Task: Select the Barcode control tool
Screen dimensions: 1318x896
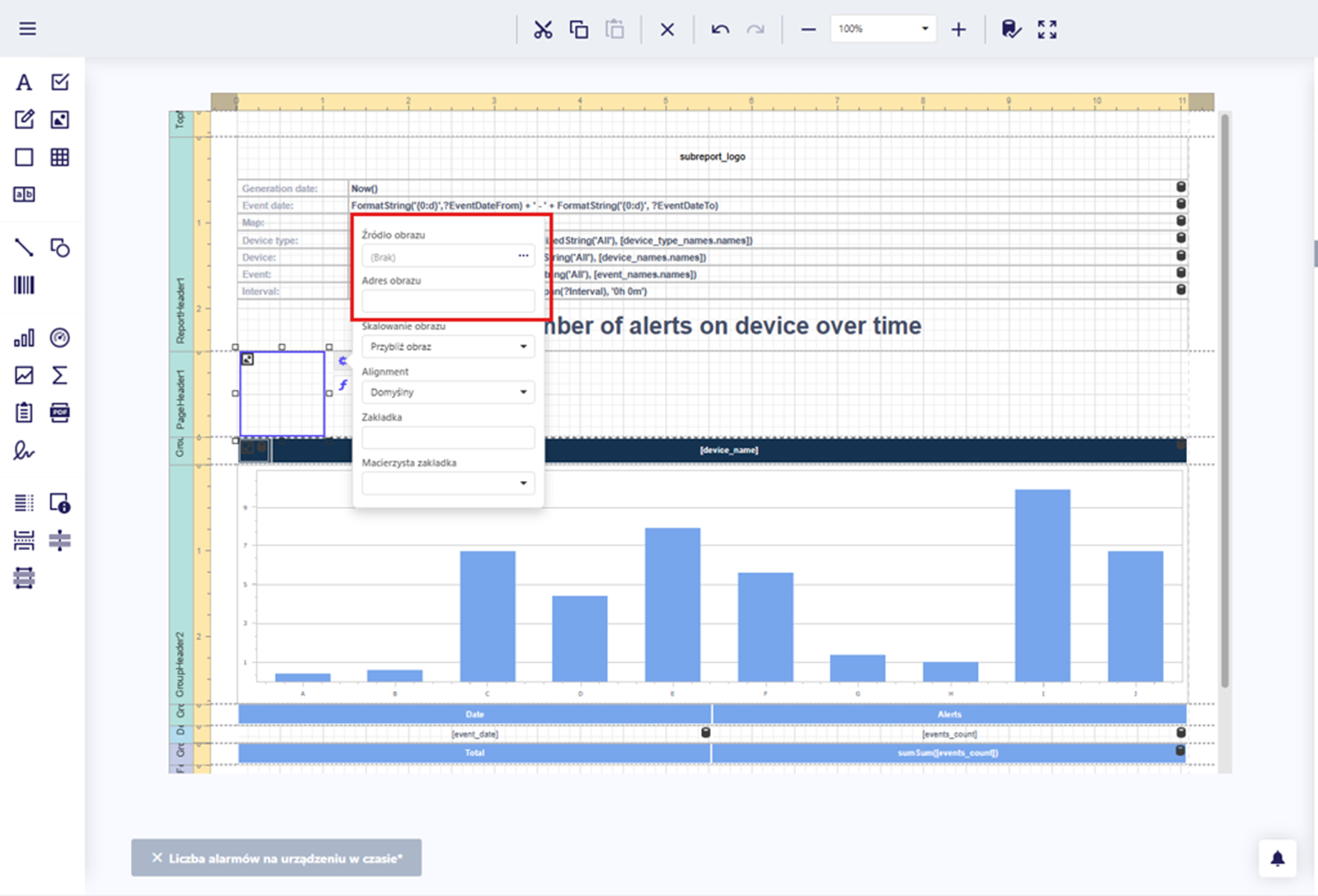Action: pyautogui.click(x=24, y=285)
